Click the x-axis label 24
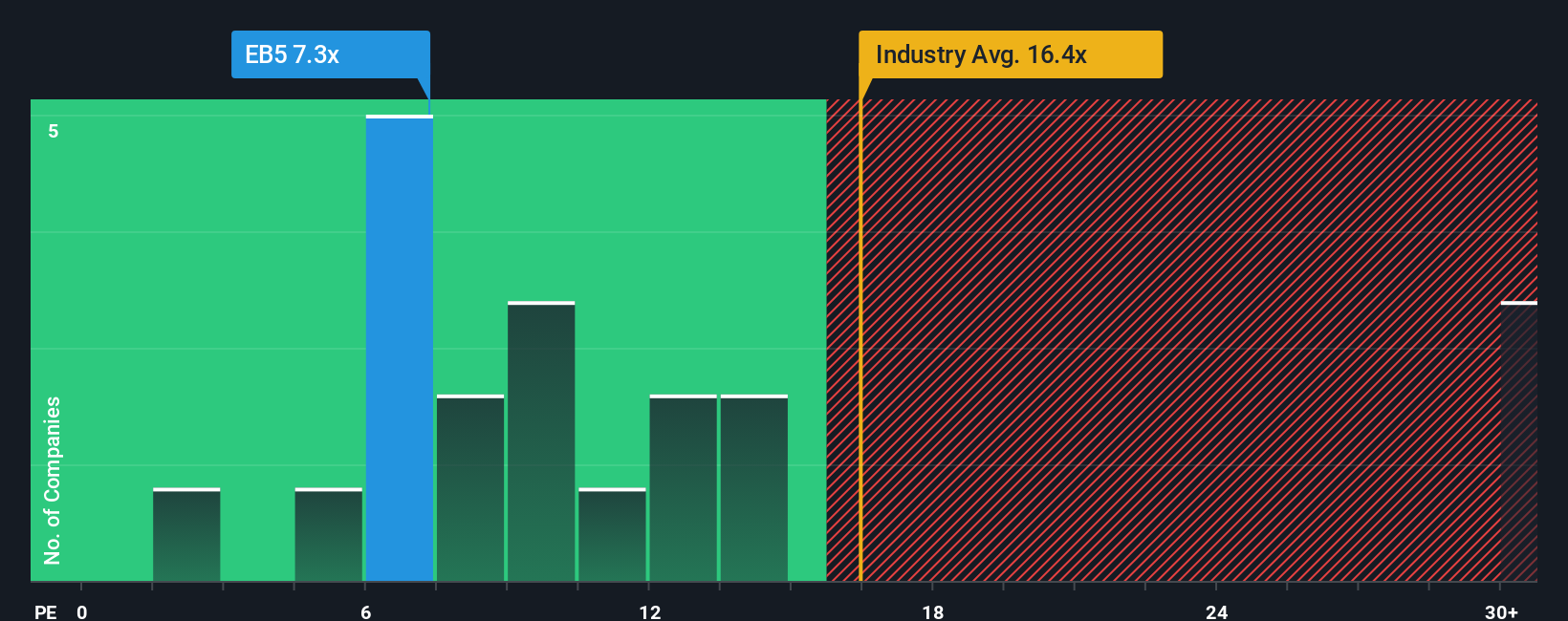This screenshot has height=621, width=1568. click(1216, 611)
